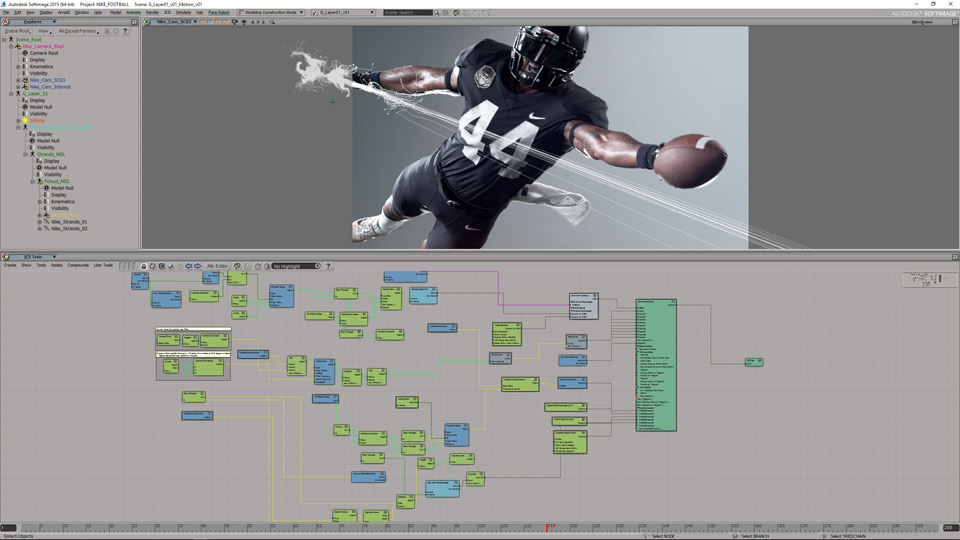Viewport: 960px width, 540px height.
Task: Open ICE Tree help question mark
Action: tap(328, 266)
